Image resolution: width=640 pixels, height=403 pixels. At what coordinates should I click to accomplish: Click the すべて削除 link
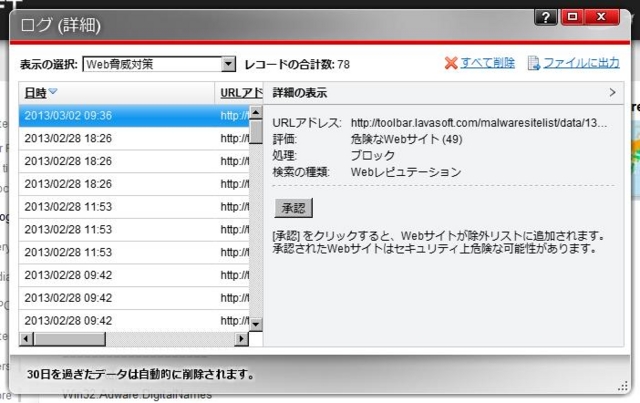488,63
